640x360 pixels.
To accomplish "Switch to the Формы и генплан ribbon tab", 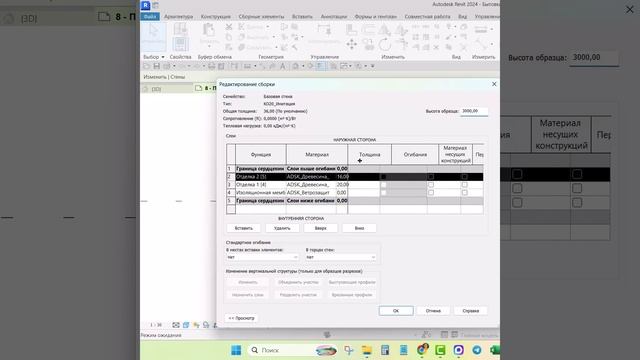I will coord(376,17).
